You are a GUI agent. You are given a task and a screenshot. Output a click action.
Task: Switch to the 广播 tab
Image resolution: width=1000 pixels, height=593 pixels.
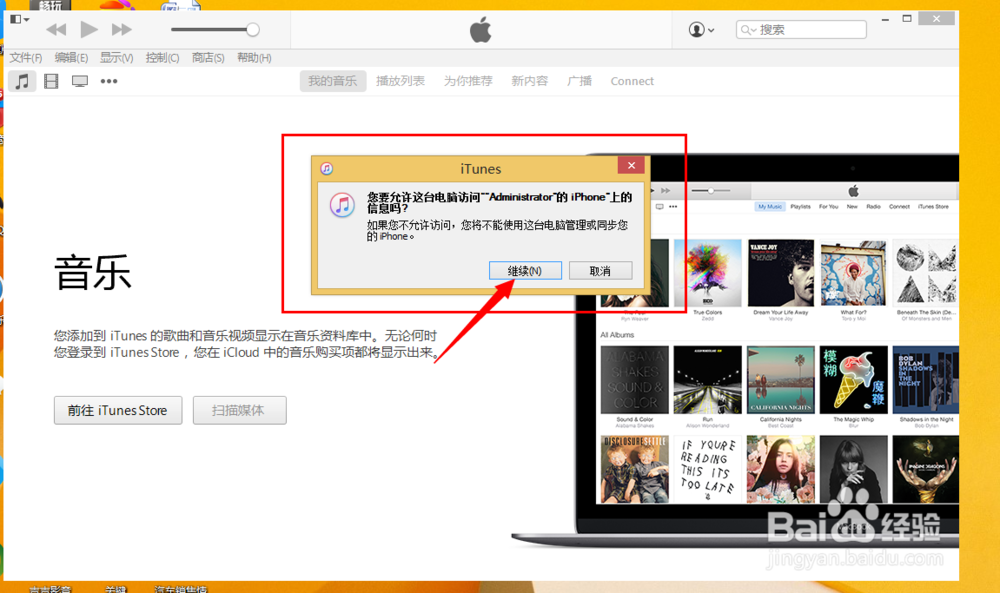tap(579, 81)
